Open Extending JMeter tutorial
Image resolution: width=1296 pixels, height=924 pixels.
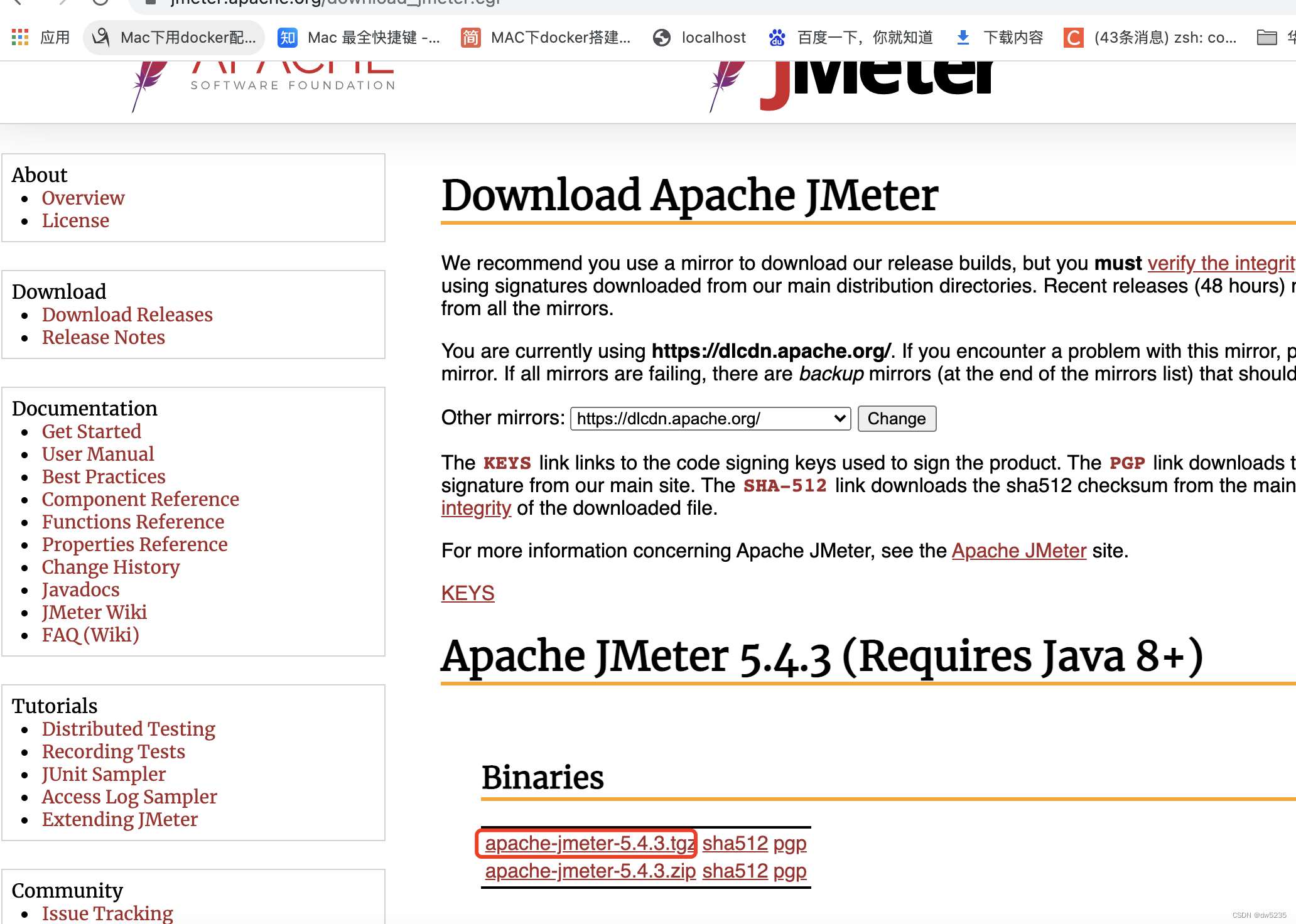click(120, 819)
